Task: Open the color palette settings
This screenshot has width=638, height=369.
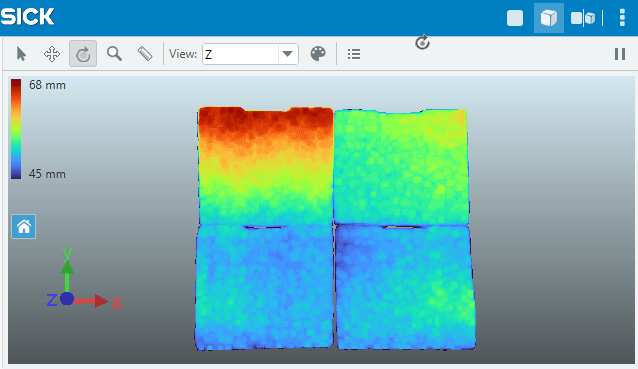Action: [x=318, y=54]
